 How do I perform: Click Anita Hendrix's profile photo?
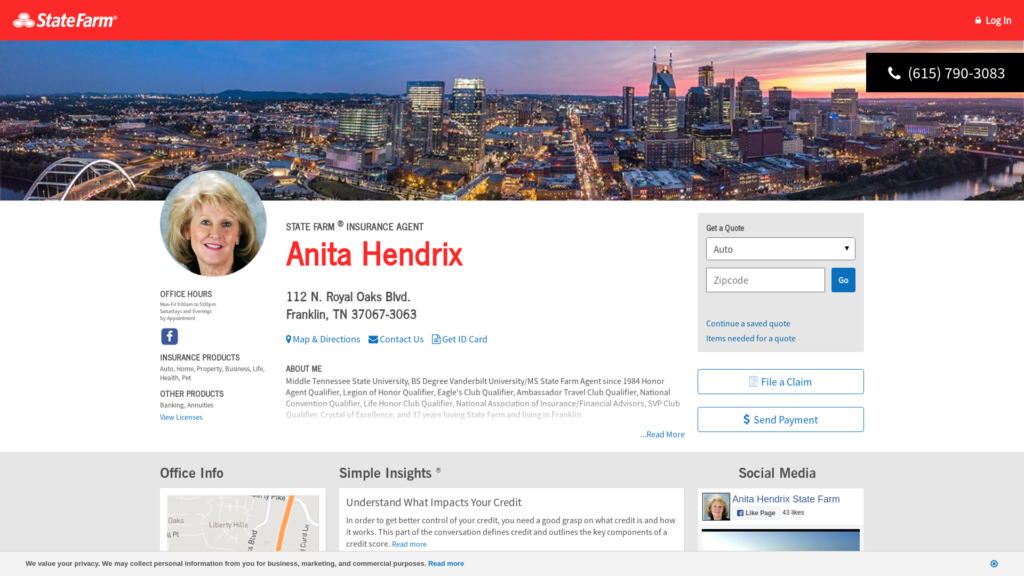click(x=213, y=224)
